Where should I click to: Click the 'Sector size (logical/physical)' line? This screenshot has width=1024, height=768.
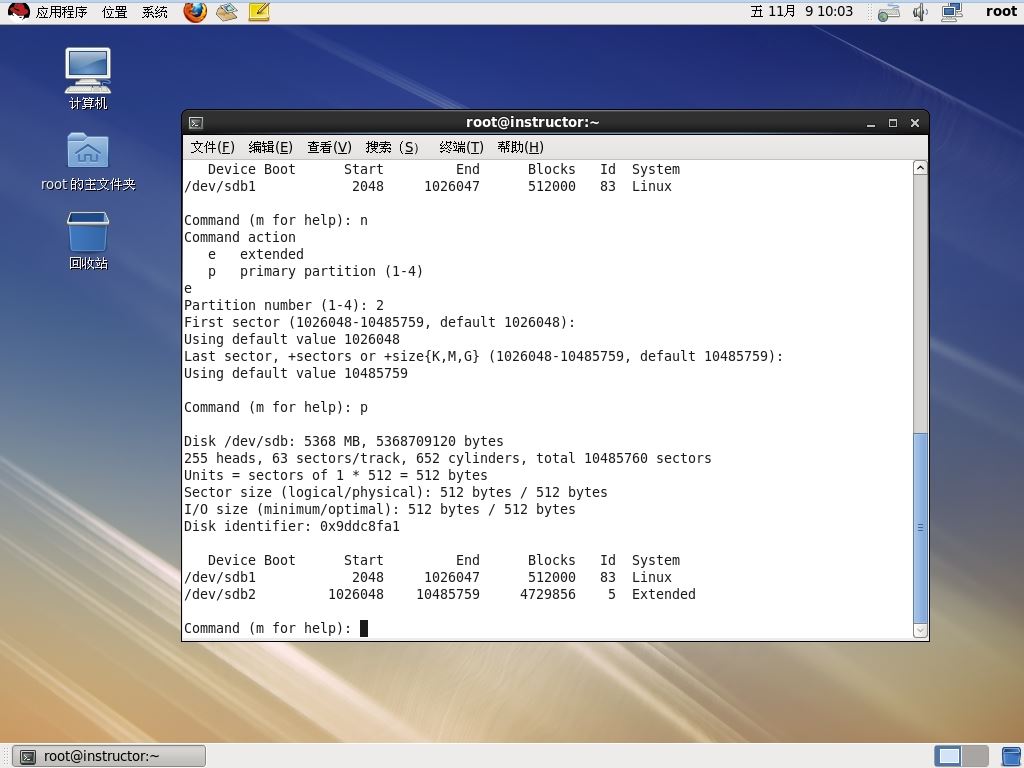click(x=396, y=492)
